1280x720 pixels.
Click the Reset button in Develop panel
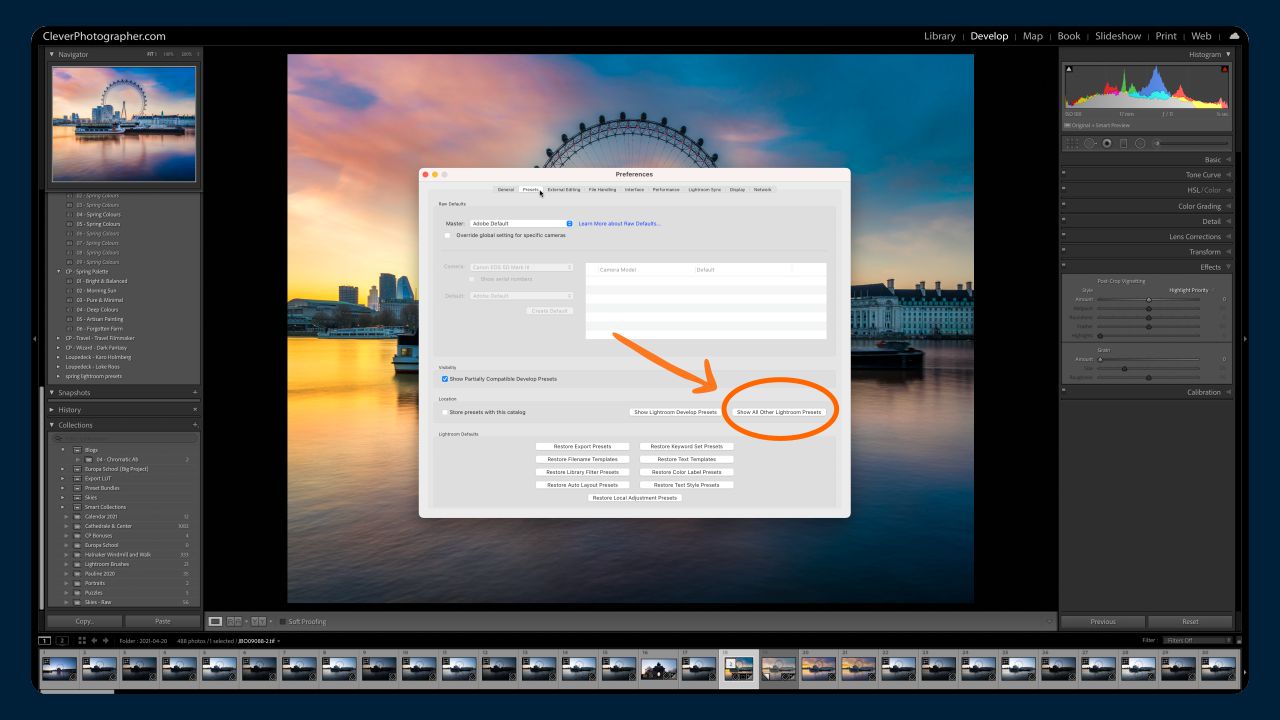point(1189,621)
